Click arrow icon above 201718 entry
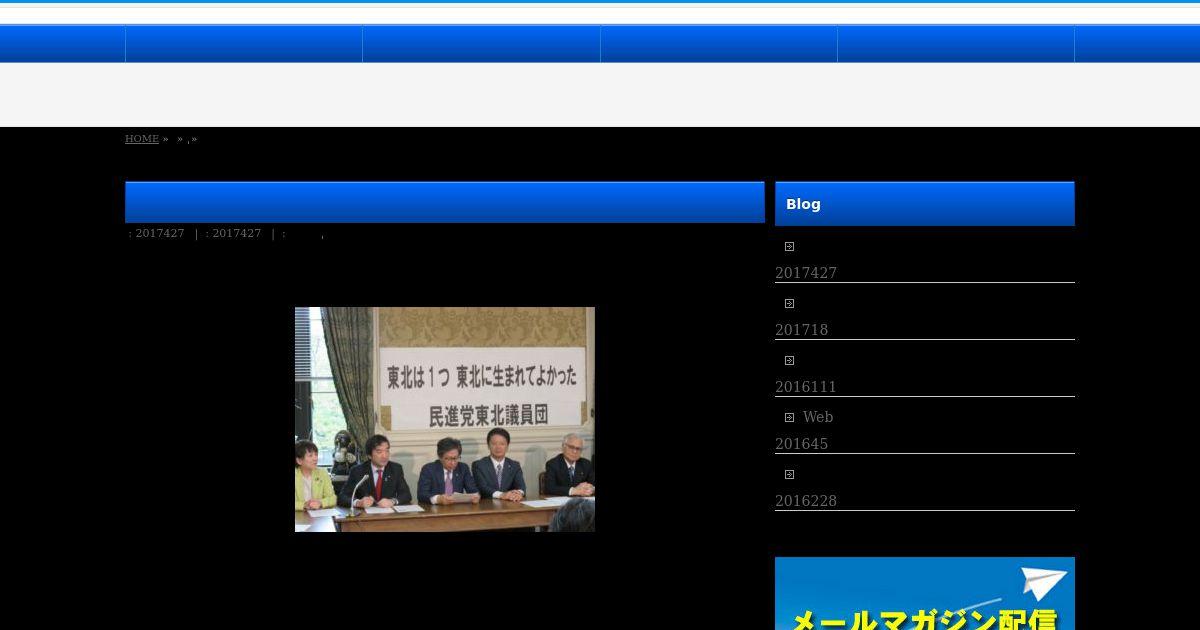Image resolution: width=1200 pixels, height=630 pixels. pyautogui.click(x=789, y=304)
